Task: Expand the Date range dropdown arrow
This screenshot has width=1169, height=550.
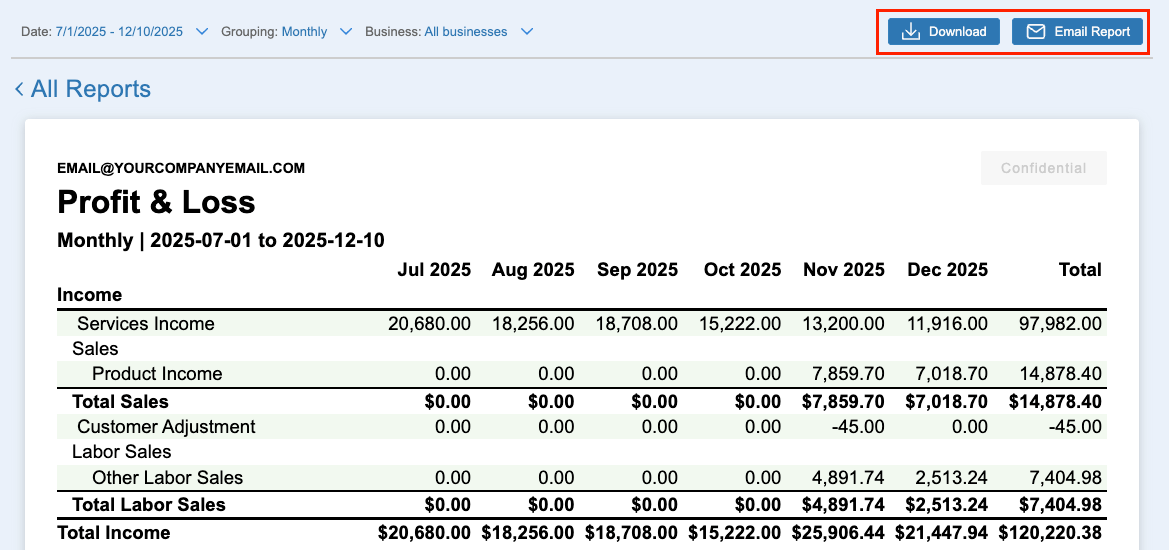Action: pos(202,32)
